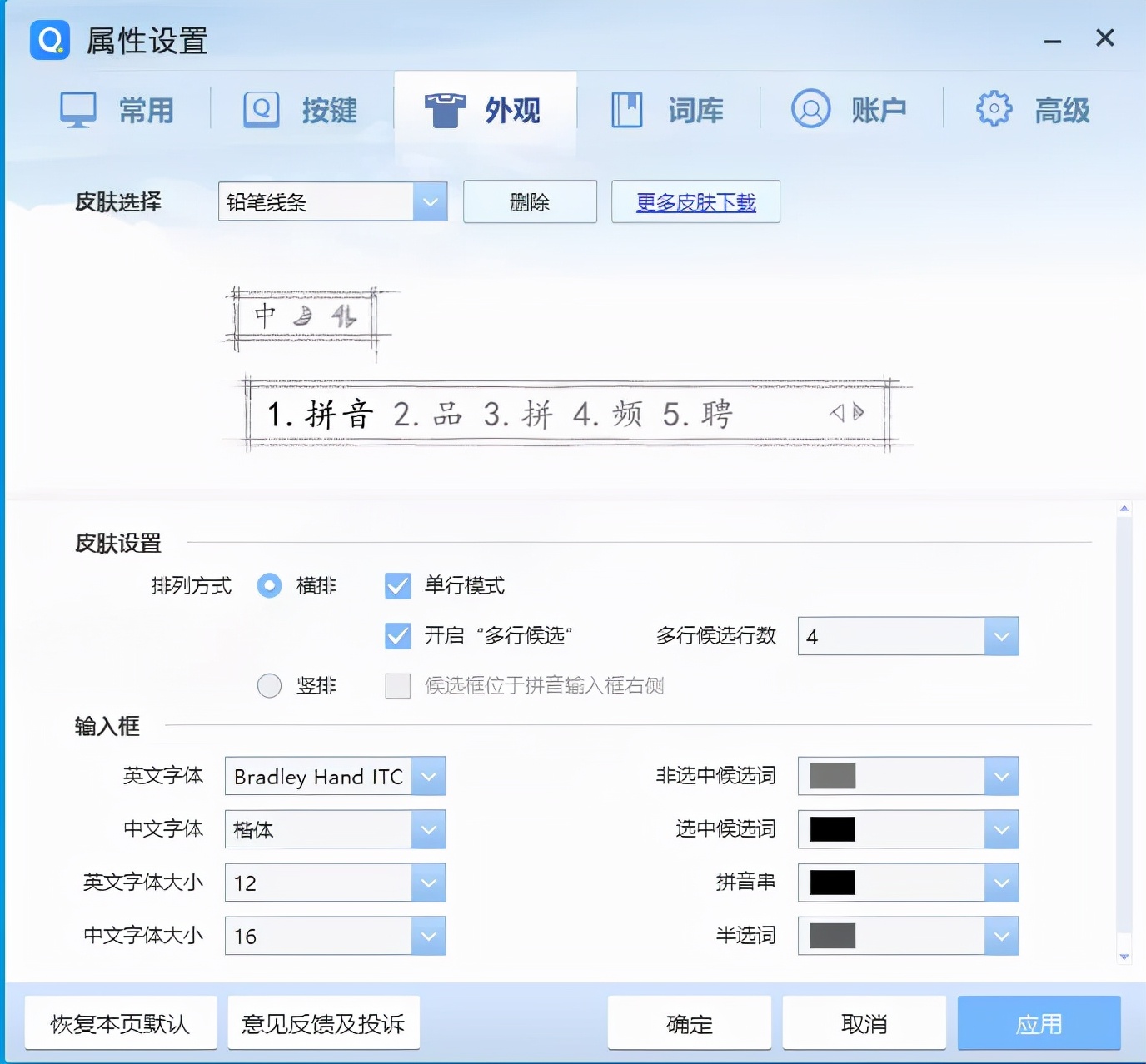Enable the 单行模式 checkbox
Screen dimensions: 1146x1064
397,586
